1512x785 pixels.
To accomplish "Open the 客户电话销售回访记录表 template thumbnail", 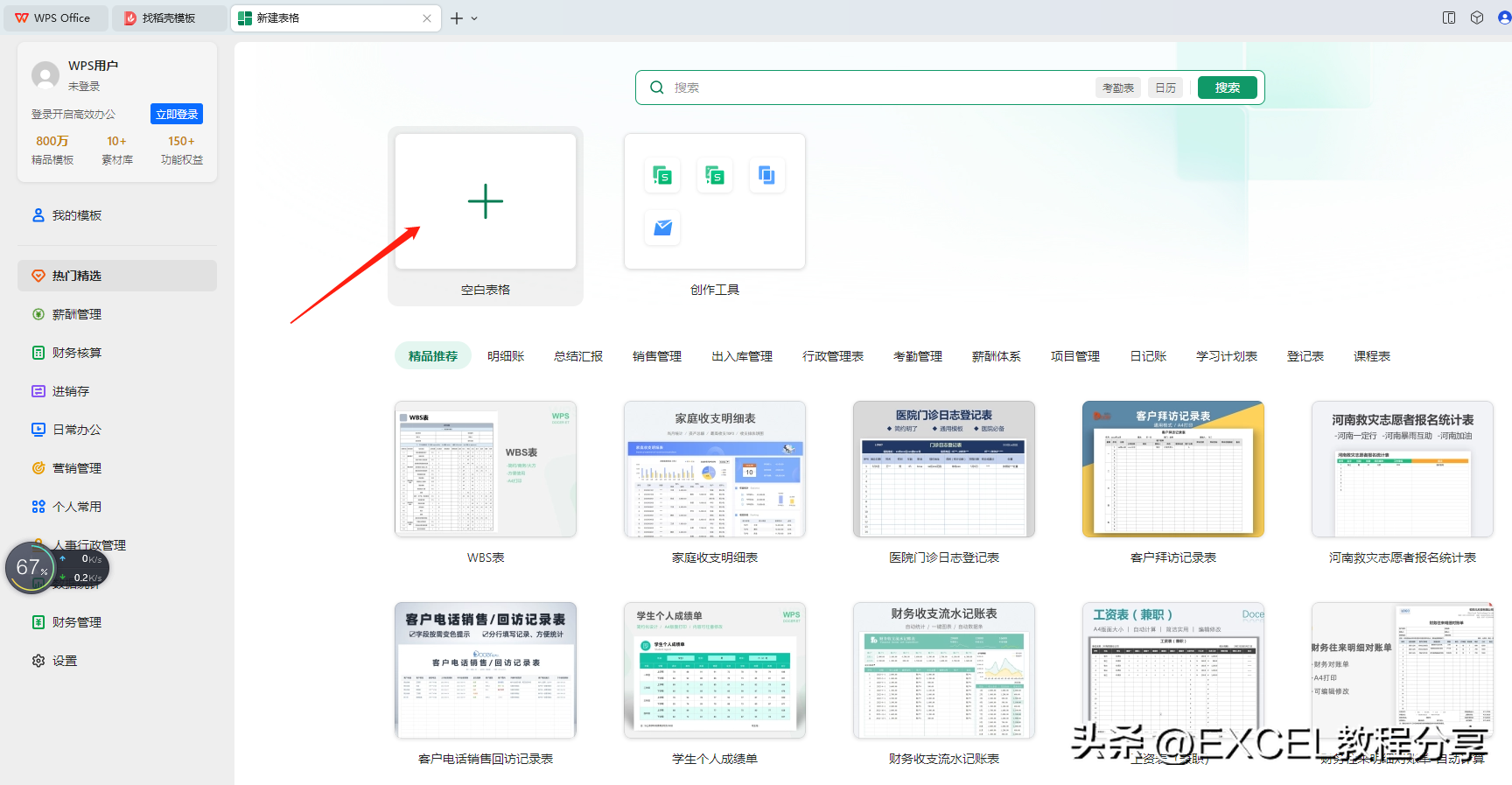I will pyautogui.click(x=486, y=670).
